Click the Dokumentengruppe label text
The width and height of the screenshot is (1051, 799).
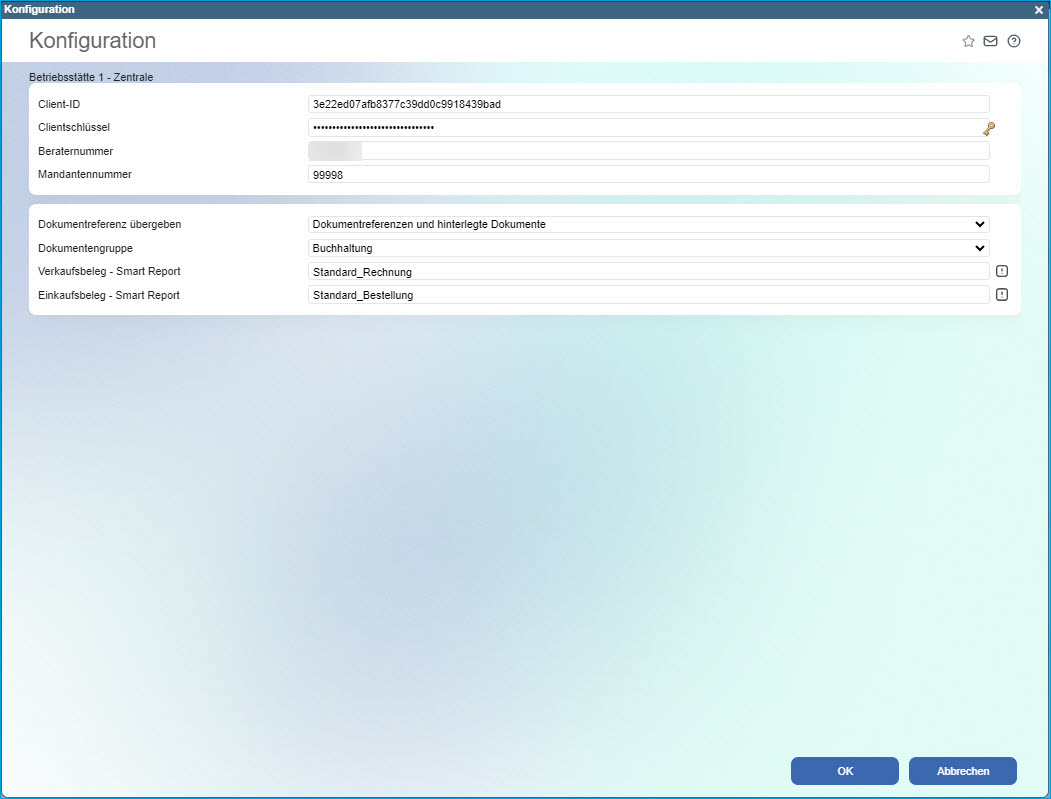pyautogui.click(x=85, y=248)
